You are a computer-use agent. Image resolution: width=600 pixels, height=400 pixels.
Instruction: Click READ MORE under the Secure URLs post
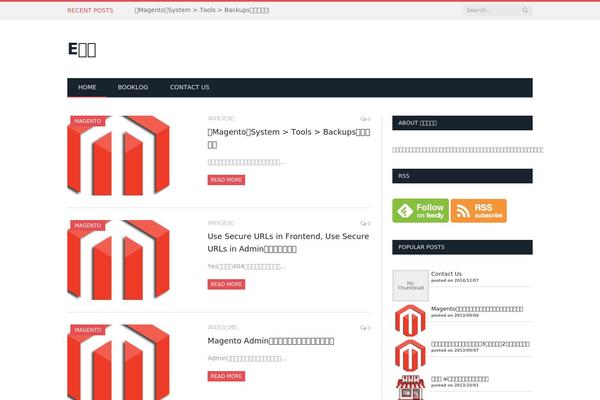pyautogui.click(x=226, y=284)
